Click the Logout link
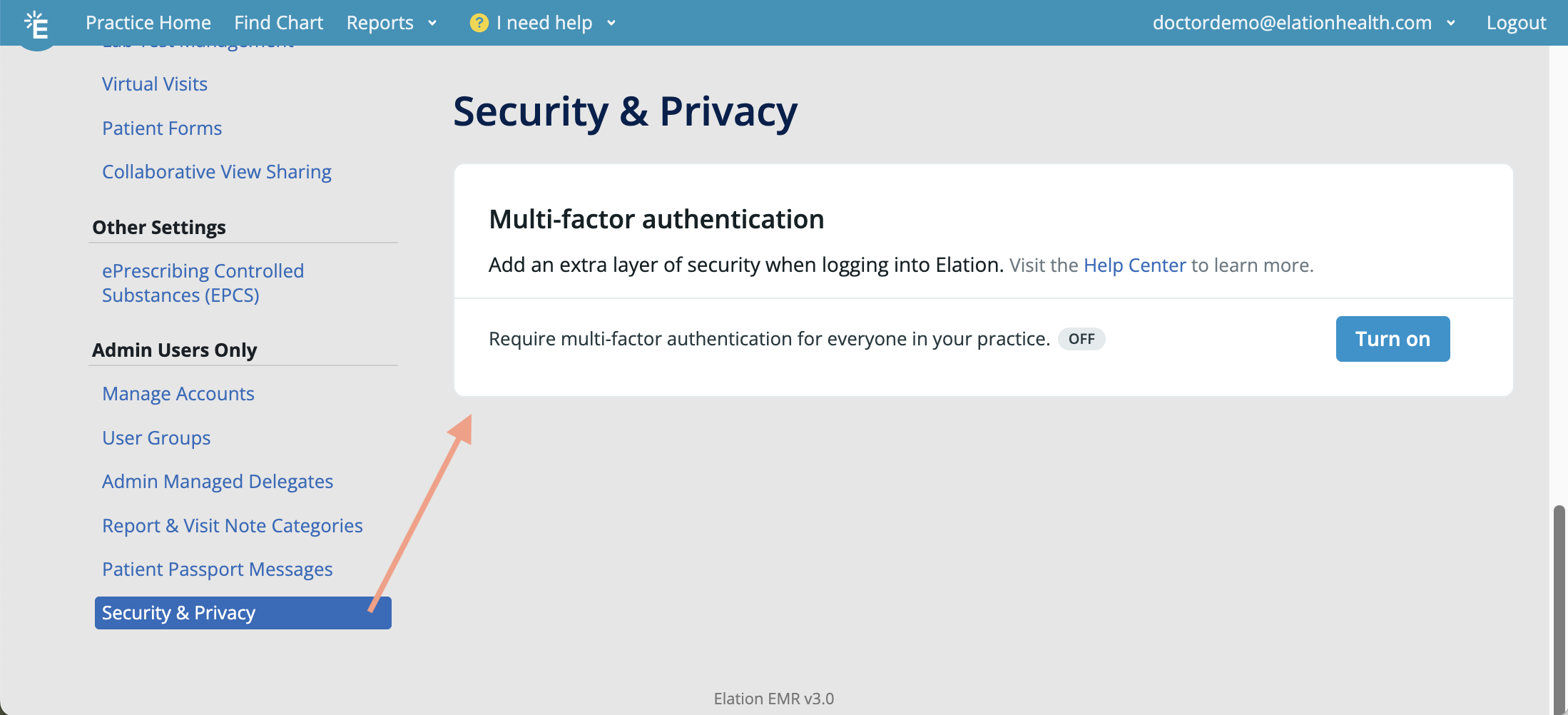This screenshot has height=715, width=1568. click(x=1516, y=23)
